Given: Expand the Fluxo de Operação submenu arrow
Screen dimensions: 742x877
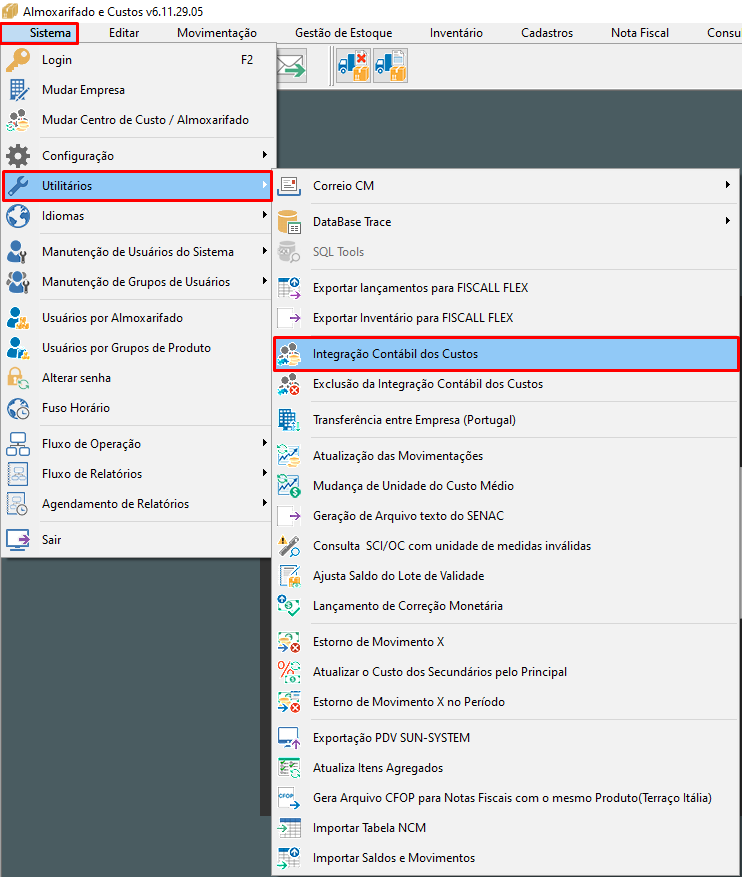Looking at the screenshot, I should 264,443.
